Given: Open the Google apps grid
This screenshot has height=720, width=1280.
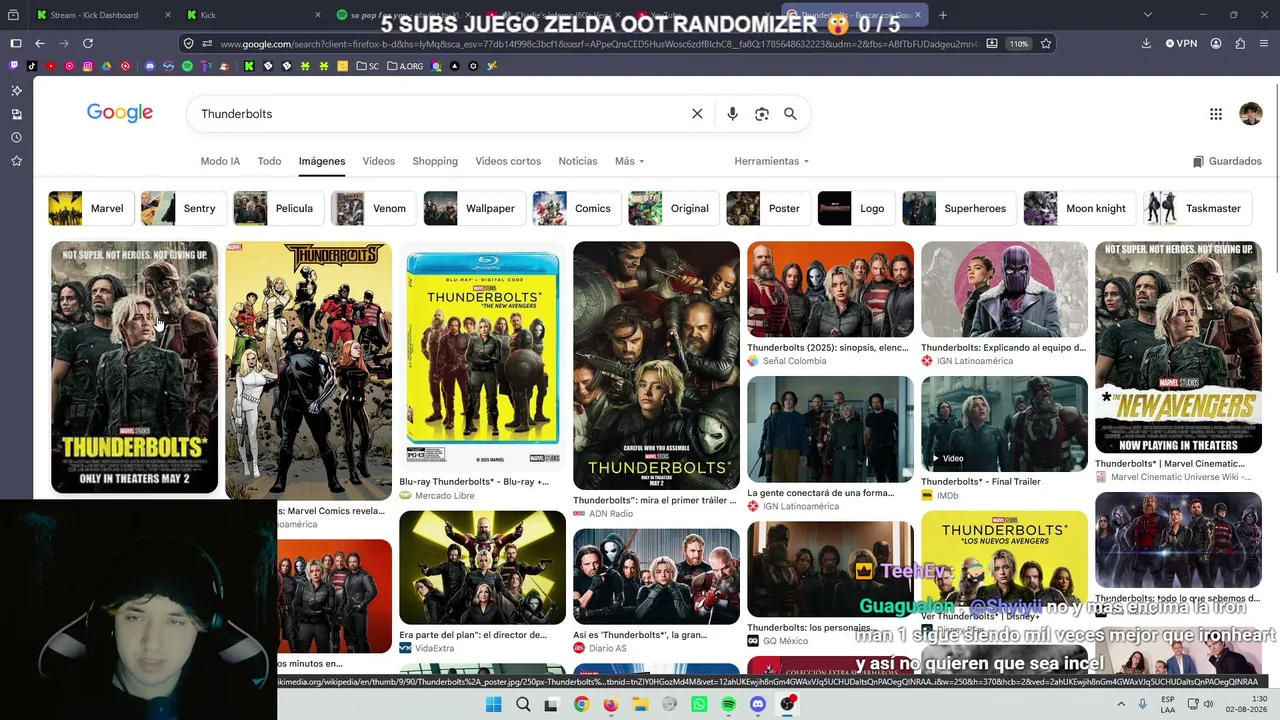Looking at the screenshot, I should click(1216, 114).
